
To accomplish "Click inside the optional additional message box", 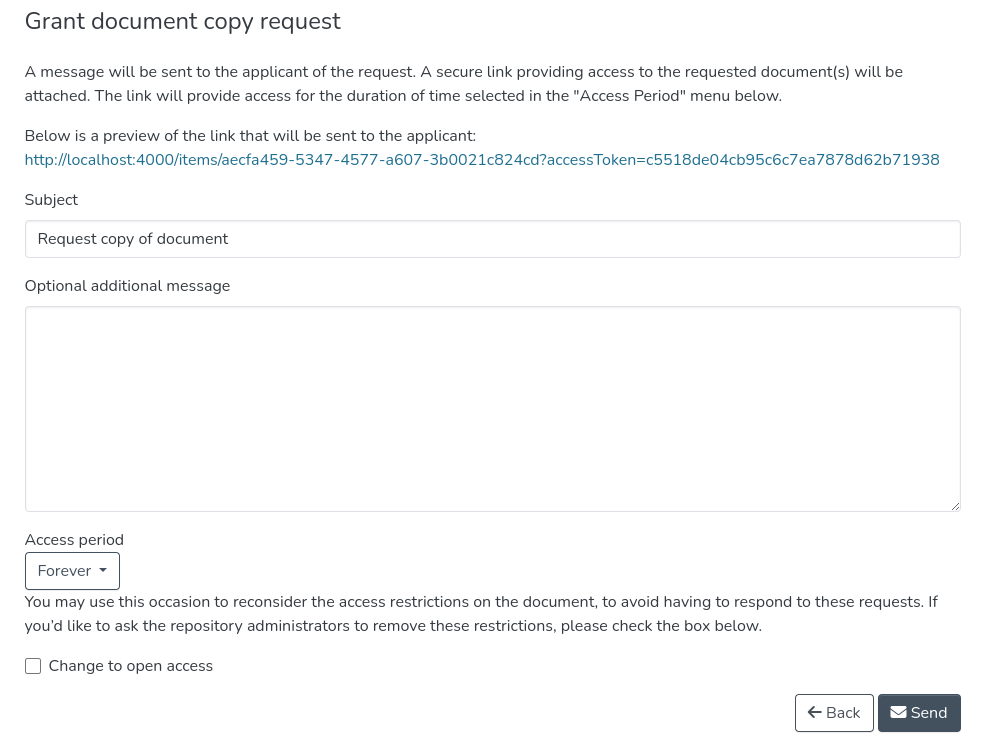I will 492,409.
